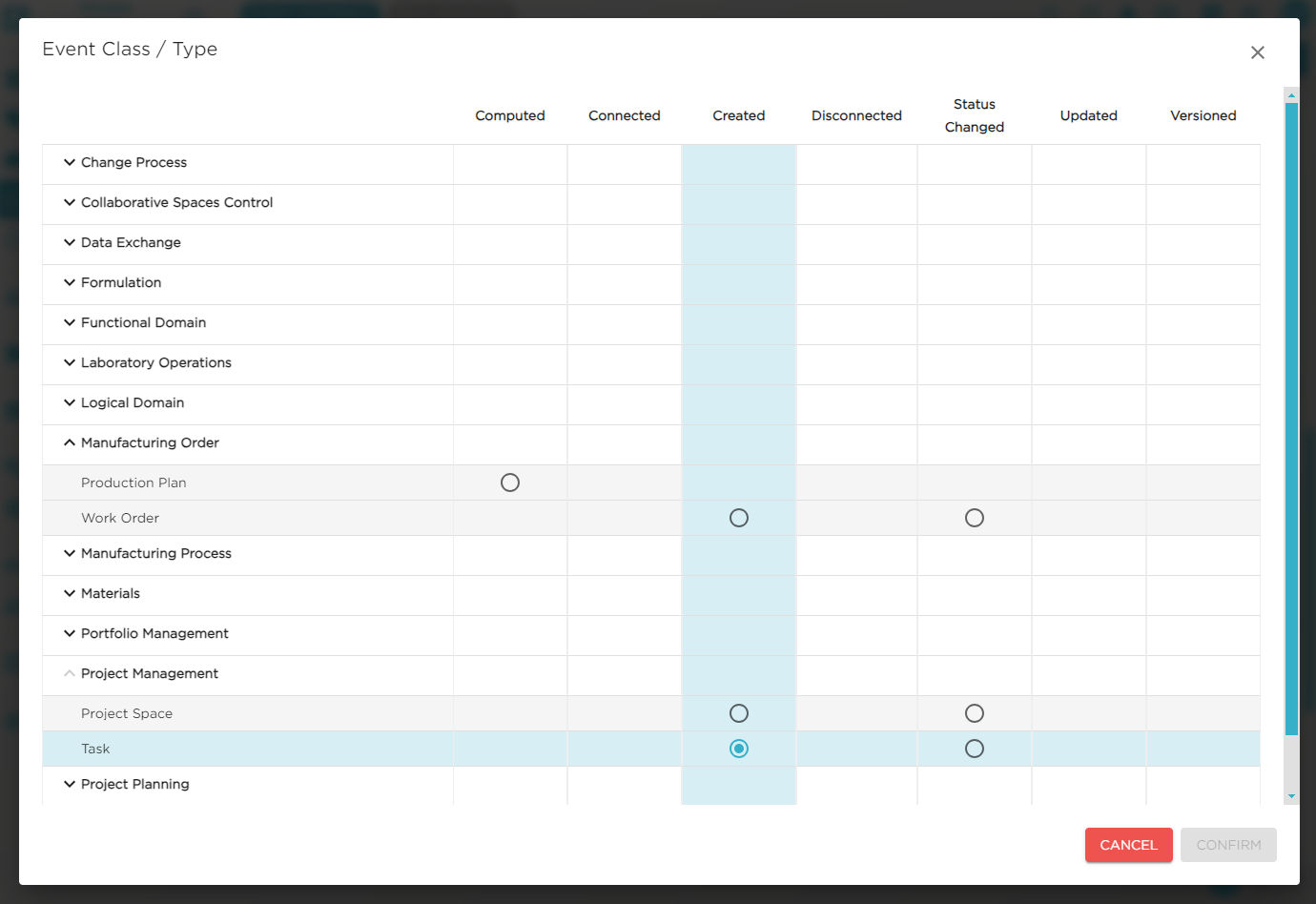1316x904 pixels.
Task: Expand the Materials category chevron
Action: (x=70, y=593)
